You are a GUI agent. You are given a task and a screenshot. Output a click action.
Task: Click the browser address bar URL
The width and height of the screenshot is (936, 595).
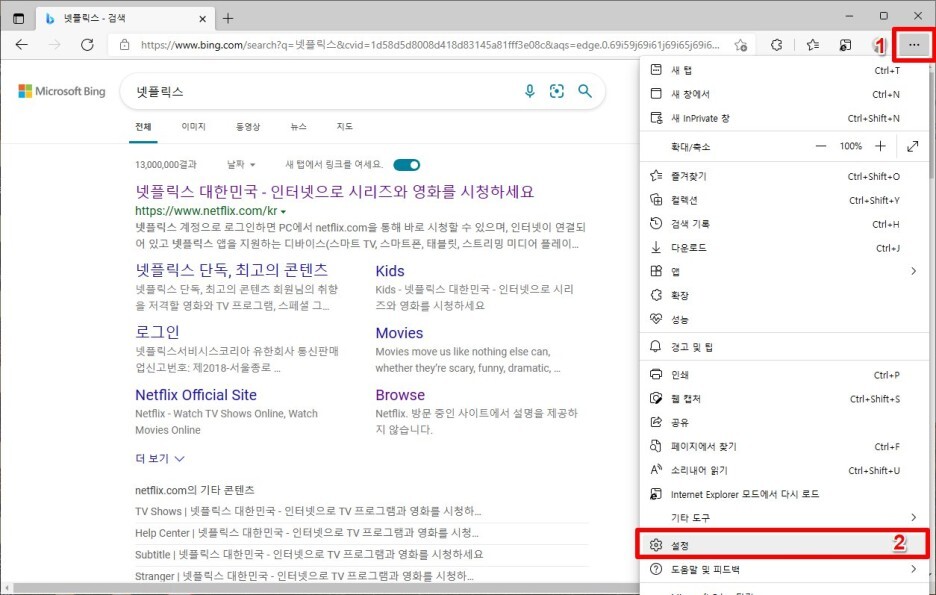pyautogui.click(x=430, y=45)
